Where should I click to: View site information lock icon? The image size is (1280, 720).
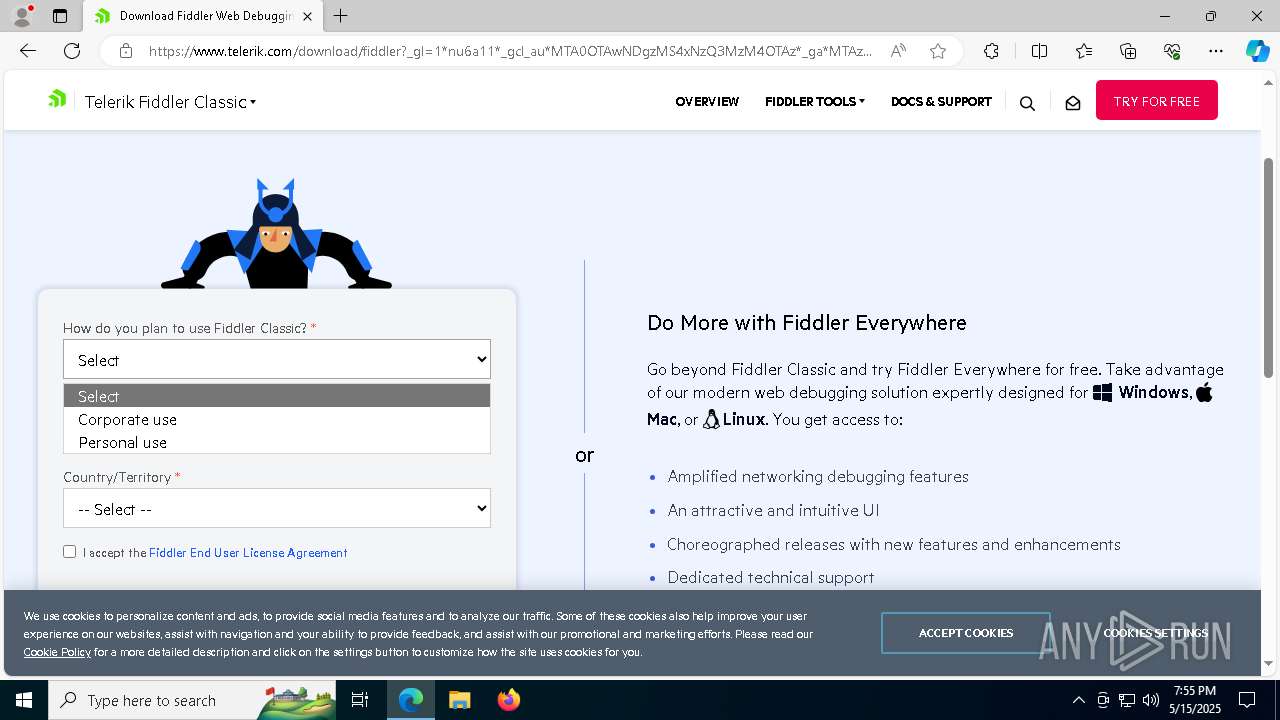125,51
